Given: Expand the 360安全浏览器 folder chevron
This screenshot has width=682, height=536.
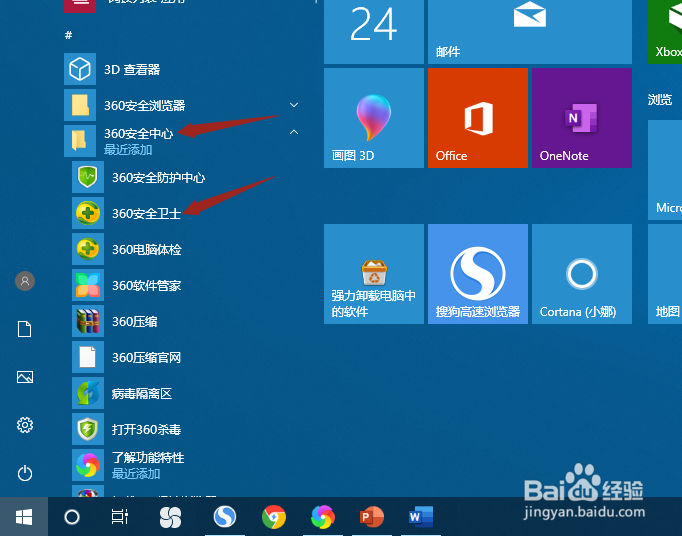Looking at the screenshot, I should (x=294, y=105).
